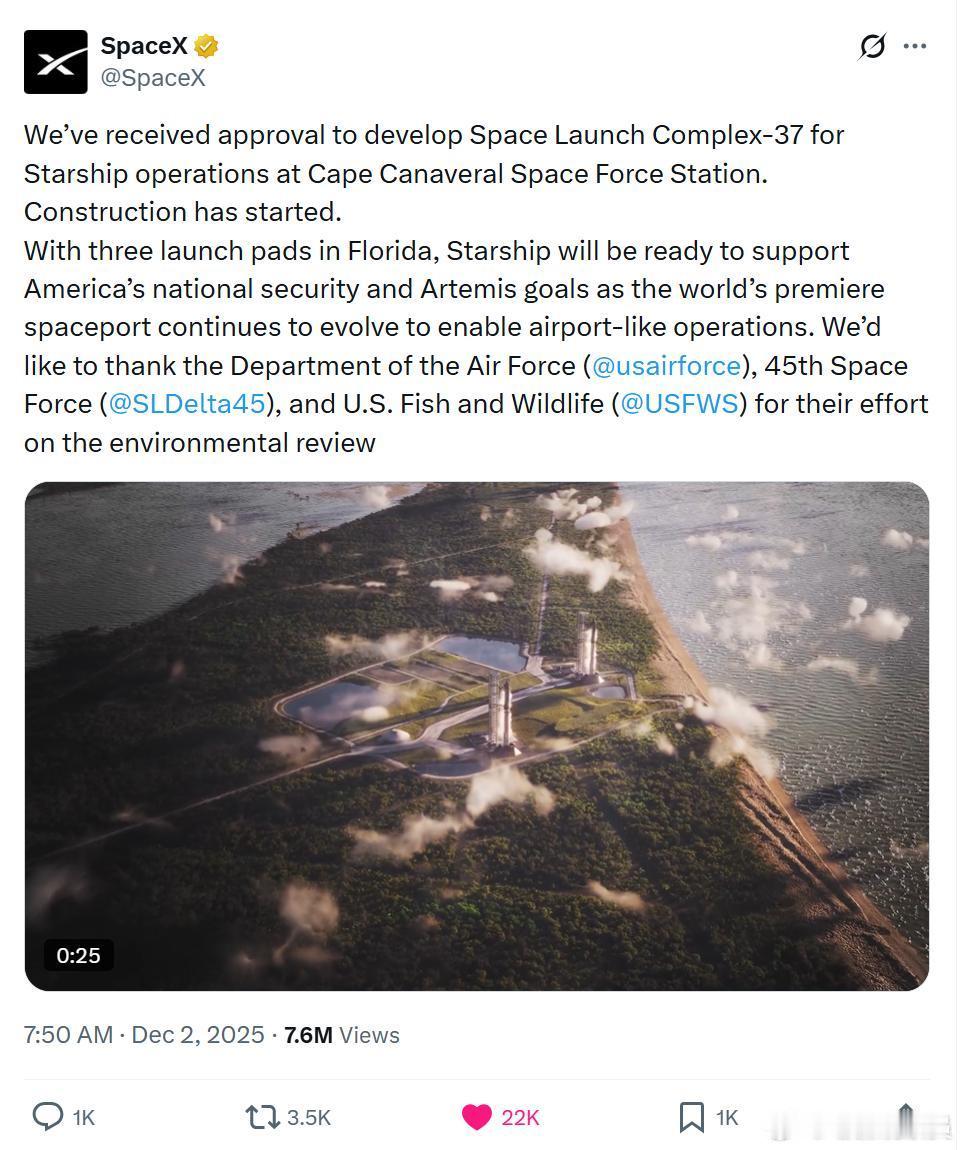This screenshot has width=962, height=1150.
Task: Click the share upload icon
Action: [x=906, y=1116]
